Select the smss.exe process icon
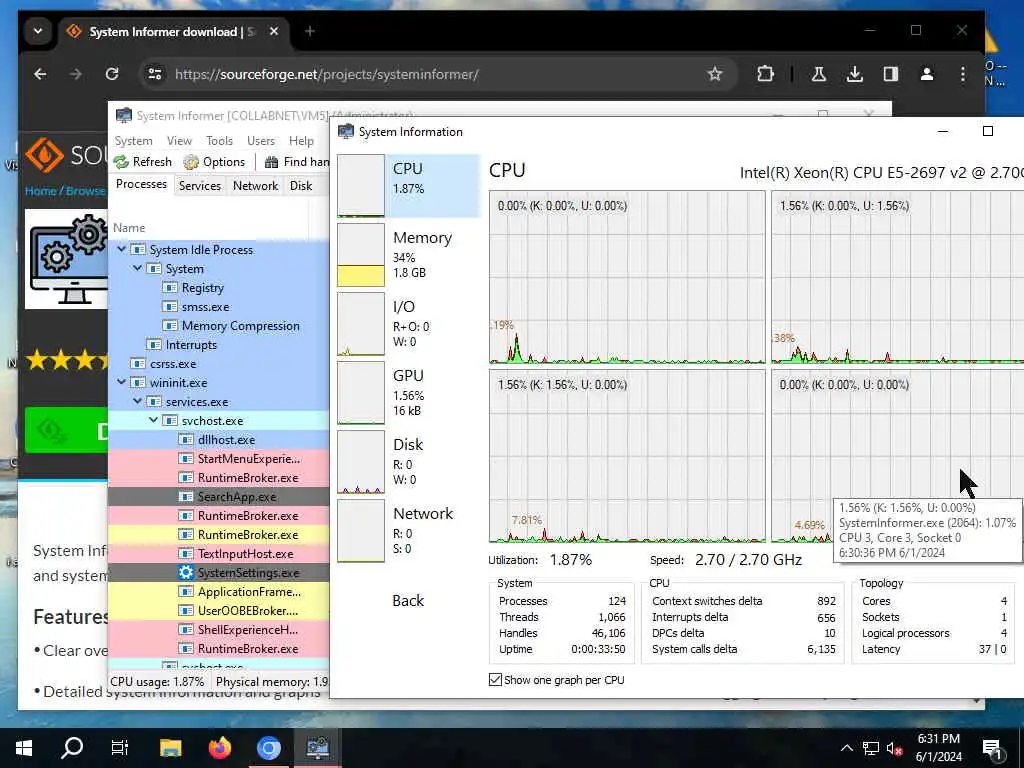 [x=170, y=306]
